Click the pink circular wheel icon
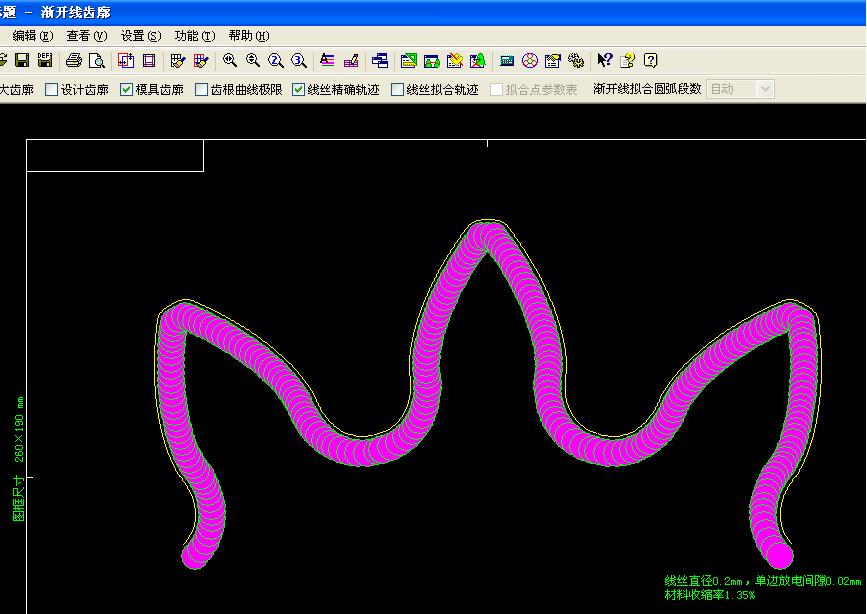Image resolution: width=867 pixels, height=614 pixels. 530,60
